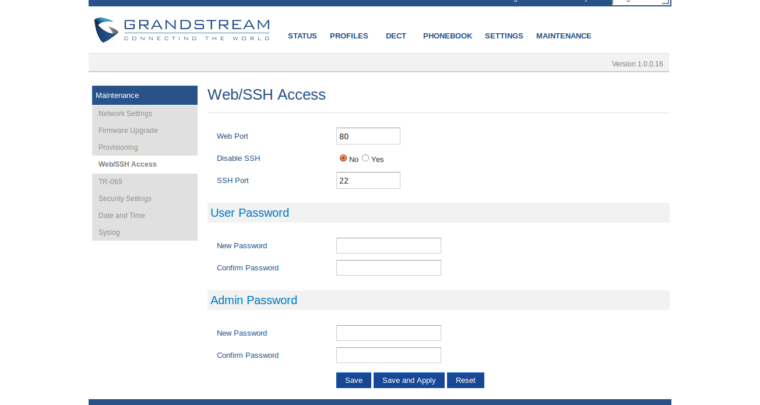Select No for Disable SSH
This screenshot has height=405, width=760.
tap(343, 158)
